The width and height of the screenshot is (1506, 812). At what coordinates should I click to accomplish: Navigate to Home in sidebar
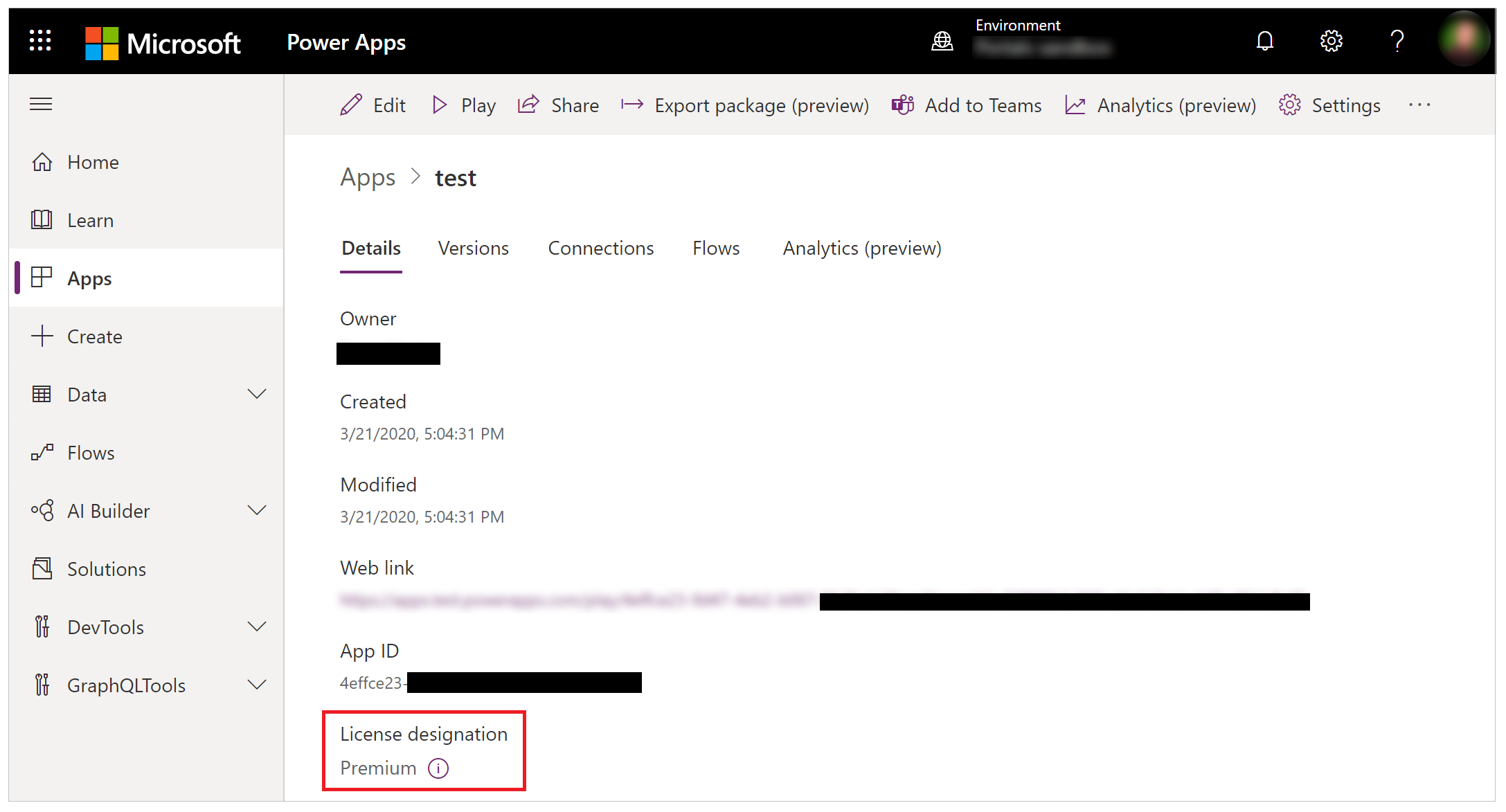pyautogui.click(x=92, y=161)
